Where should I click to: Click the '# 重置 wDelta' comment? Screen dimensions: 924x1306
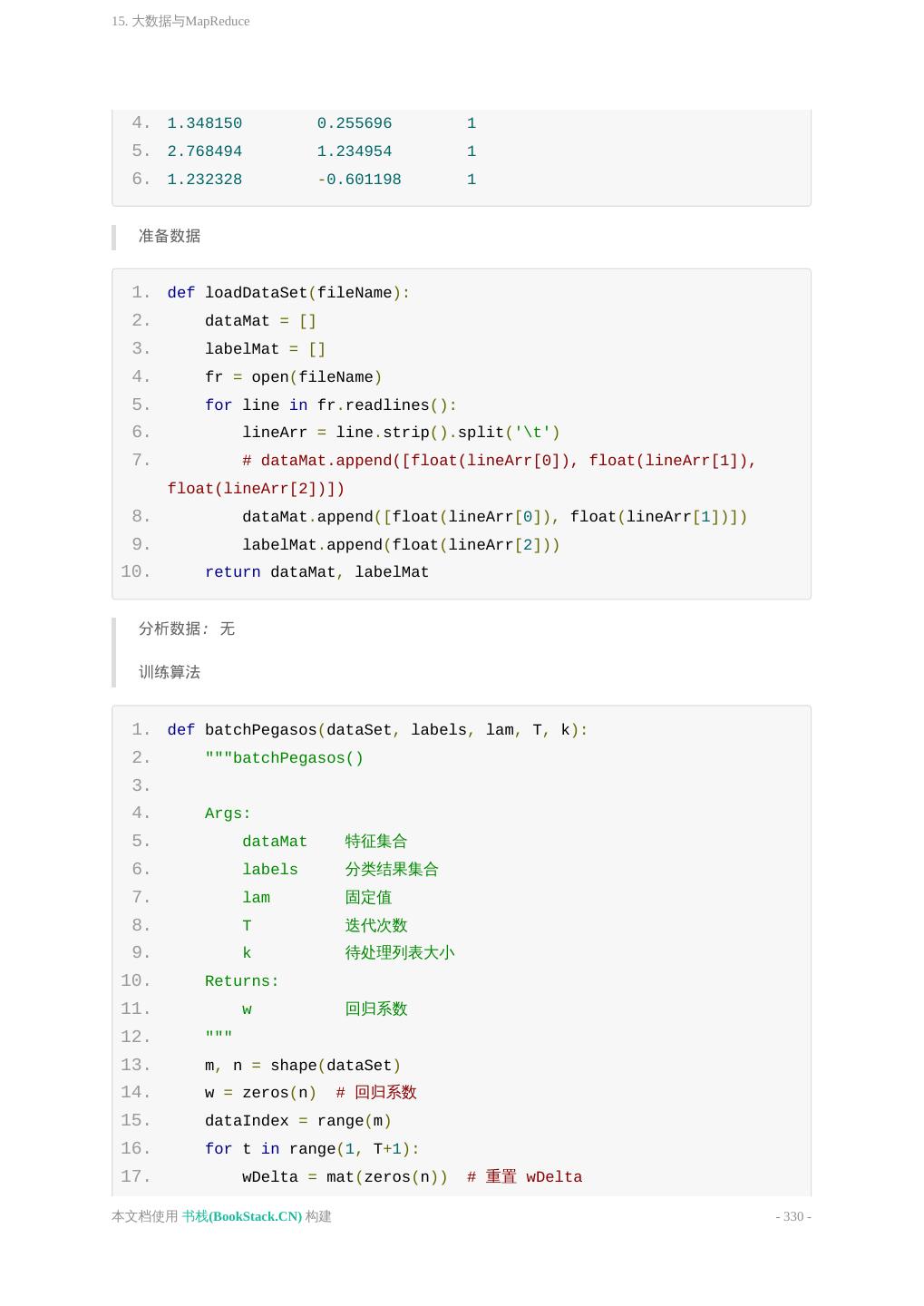524,1177
